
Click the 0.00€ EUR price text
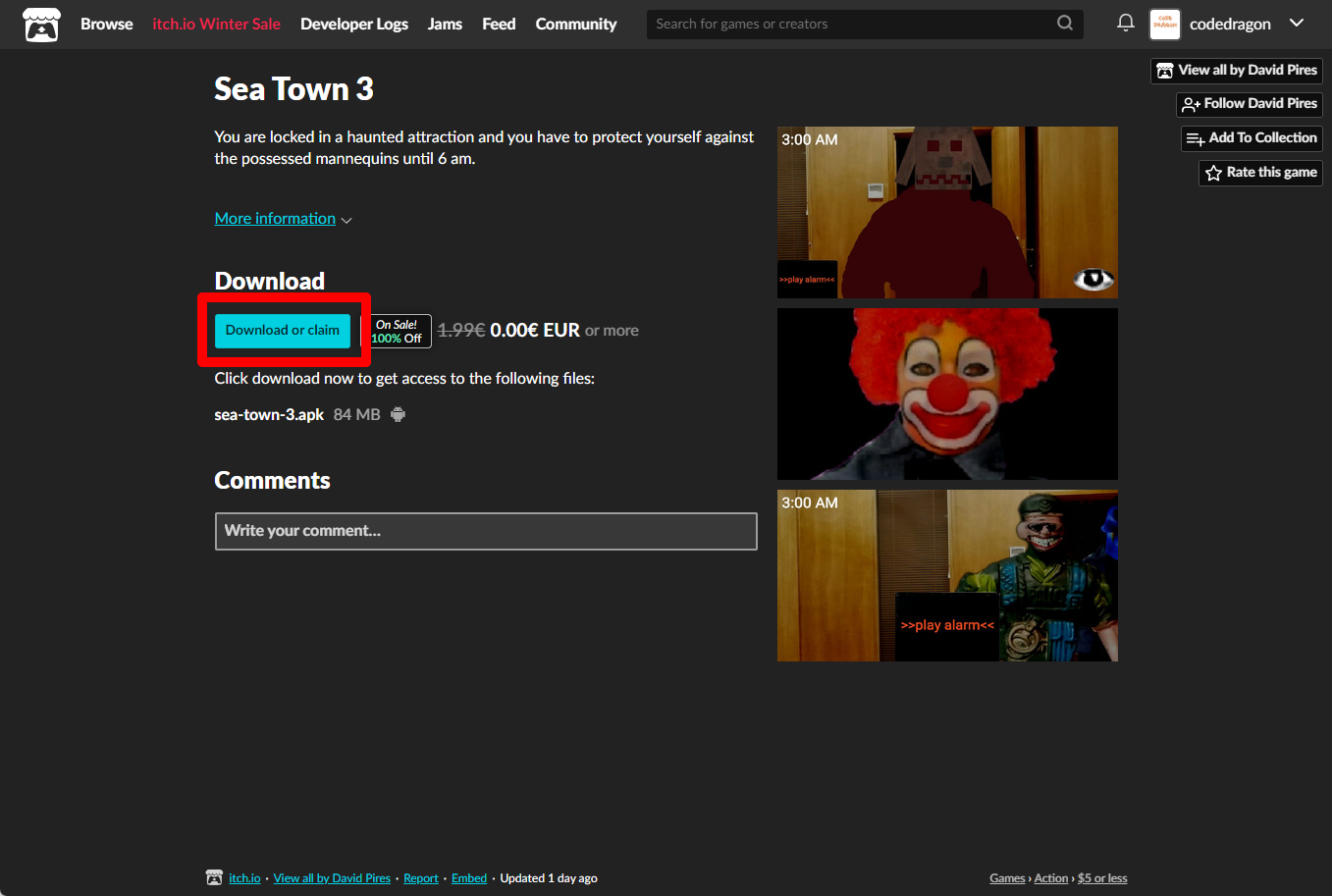pos(535,331)
